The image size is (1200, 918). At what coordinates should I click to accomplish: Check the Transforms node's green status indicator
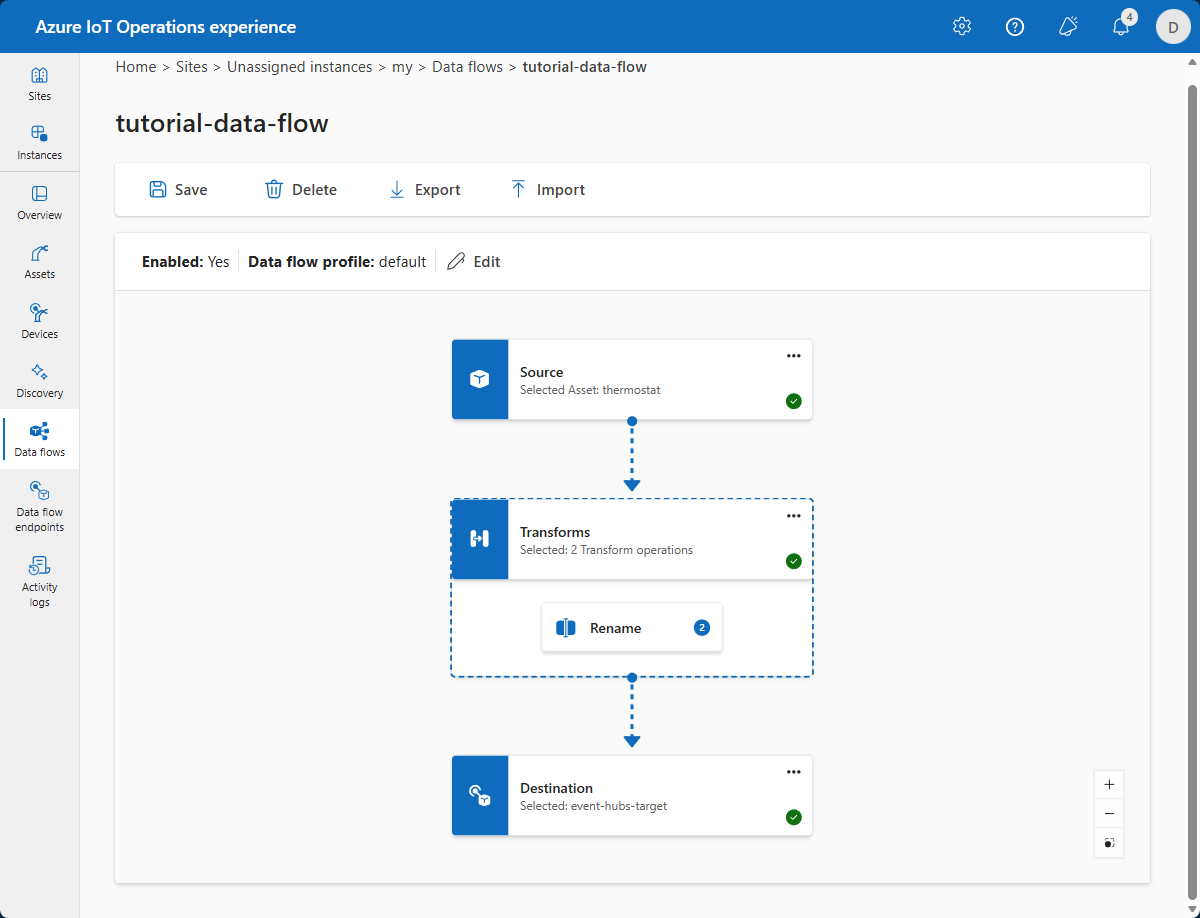793,561
